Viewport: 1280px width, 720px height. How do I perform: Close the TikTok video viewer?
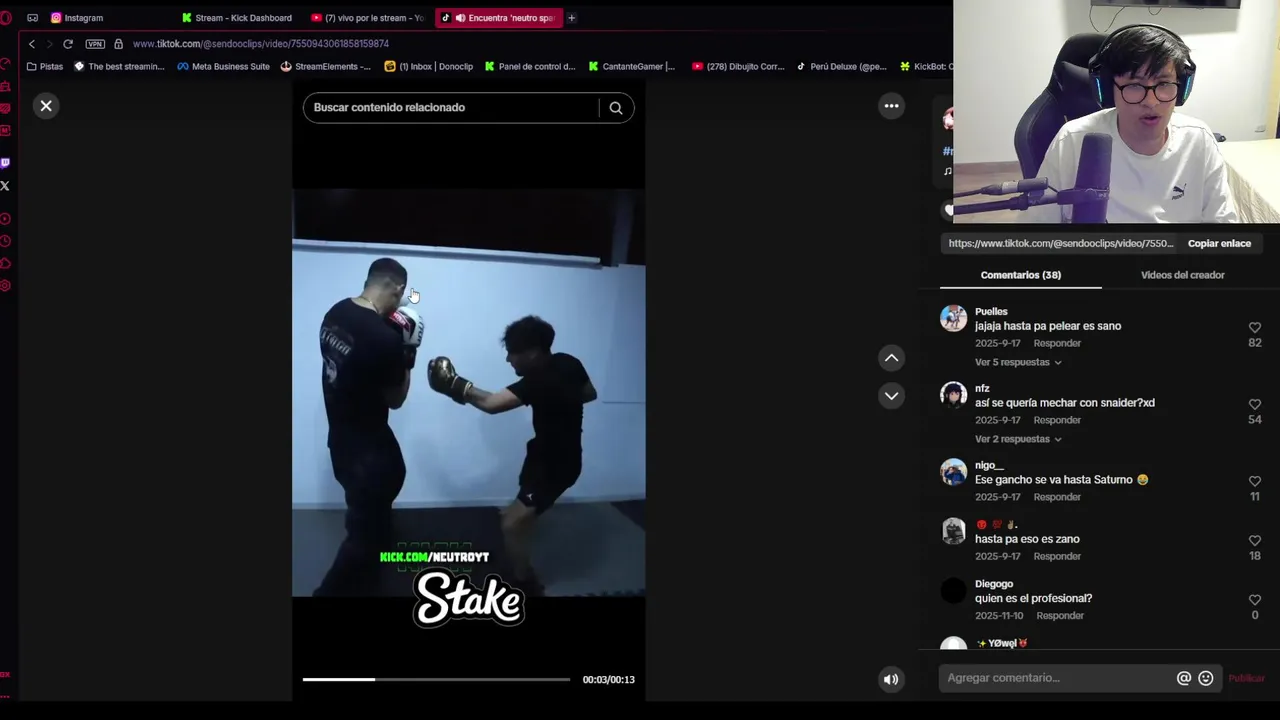46,106
